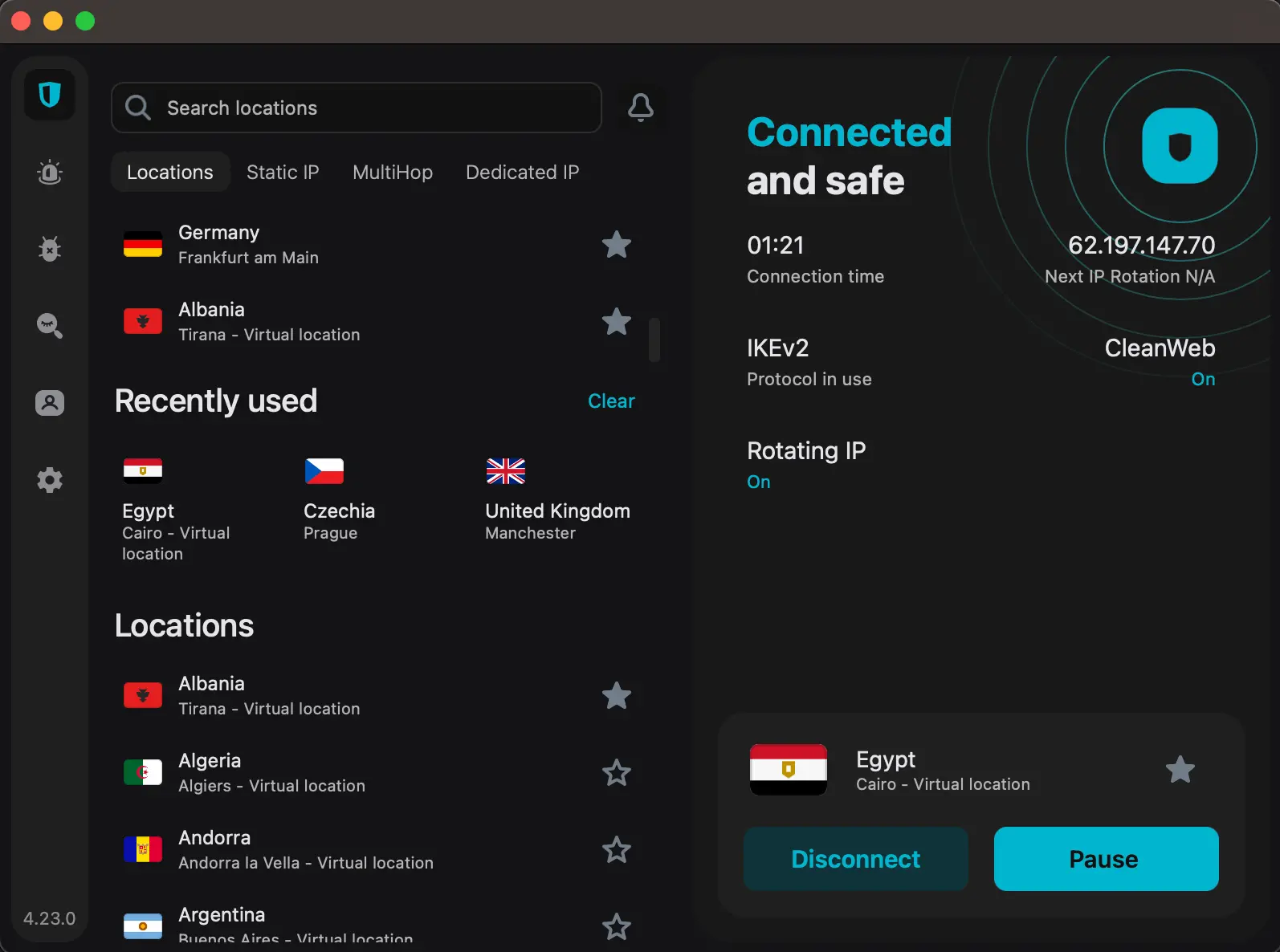Screen dimensions: 1280x952
Task: Unfavorite Albania star under Locations heading
Action: pos(617,695)
